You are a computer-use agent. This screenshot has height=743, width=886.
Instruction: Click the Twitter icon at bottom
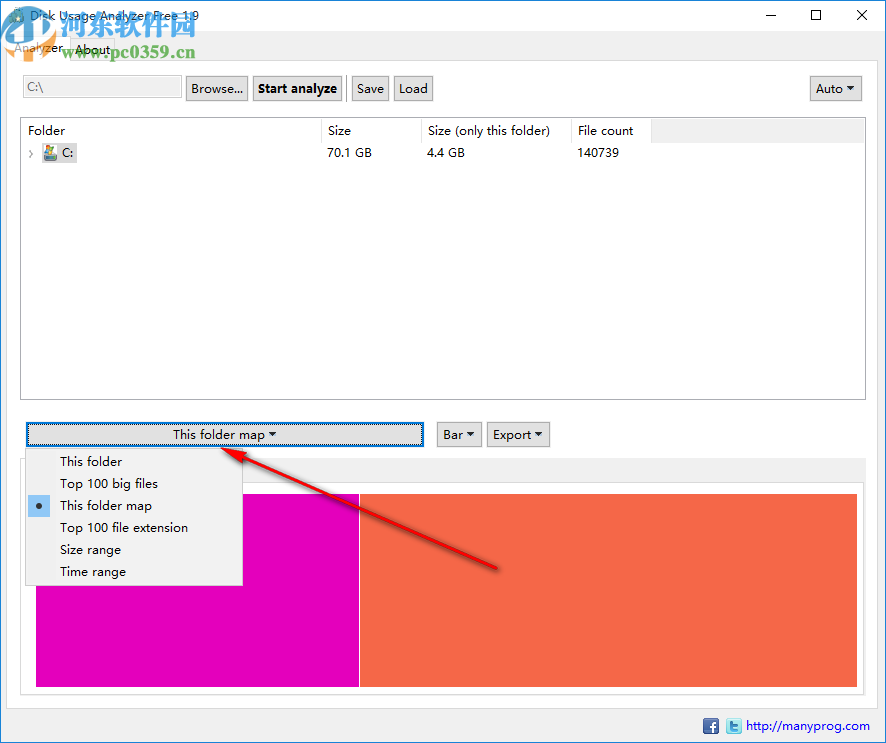click(734, 726)
